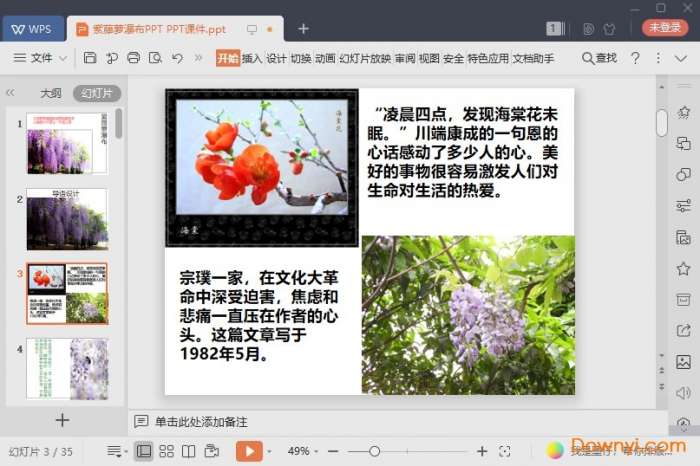The height and width of the screenshot is (466, 700).
Task: Click the window count icon in the title bar
Action: 555,29
